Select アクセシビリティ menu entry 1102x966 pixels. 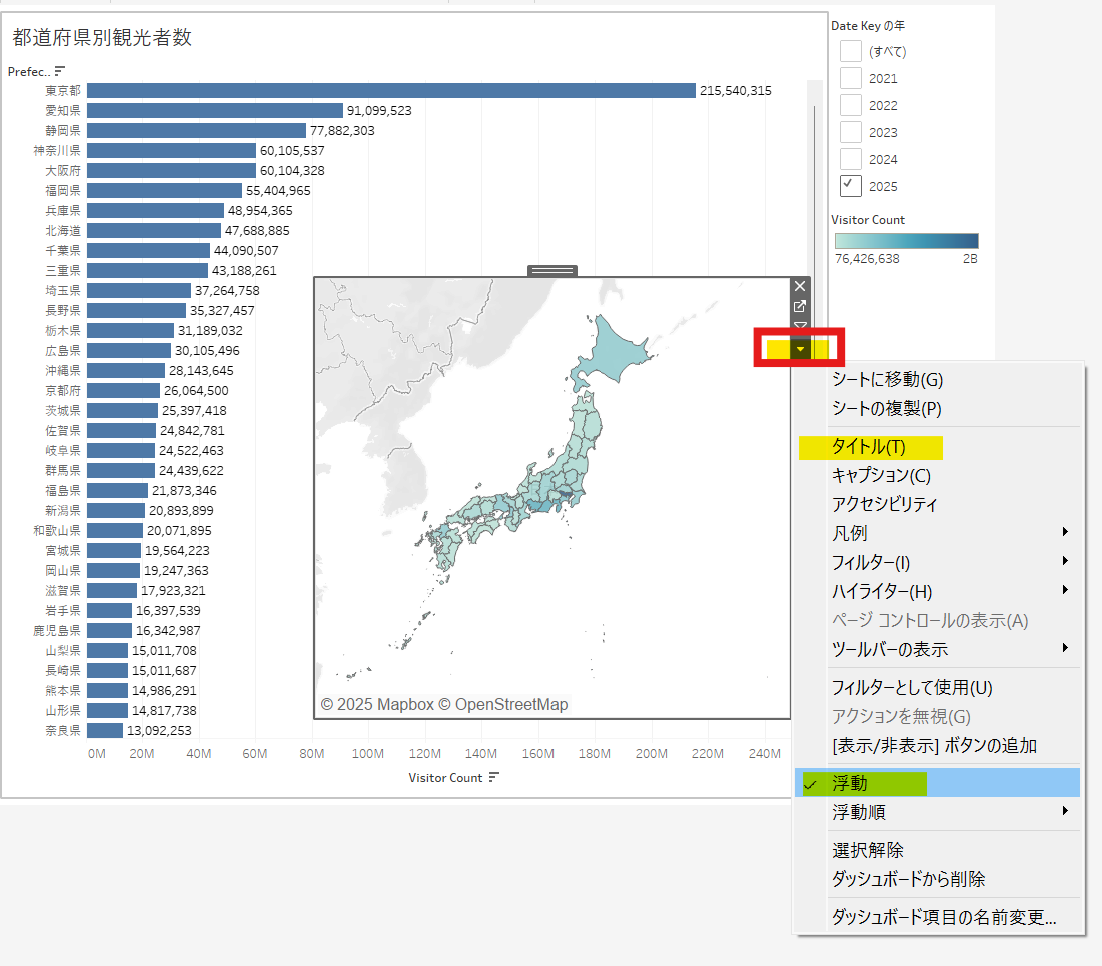(938, 505)
